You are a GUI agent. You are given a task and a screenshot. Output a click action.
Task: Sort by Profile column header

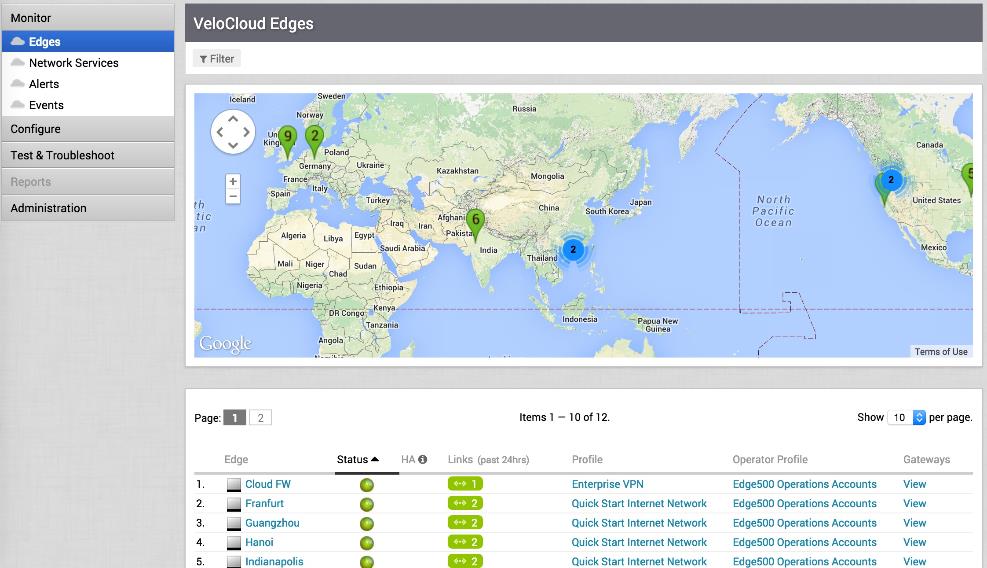[x=587, y=460]
